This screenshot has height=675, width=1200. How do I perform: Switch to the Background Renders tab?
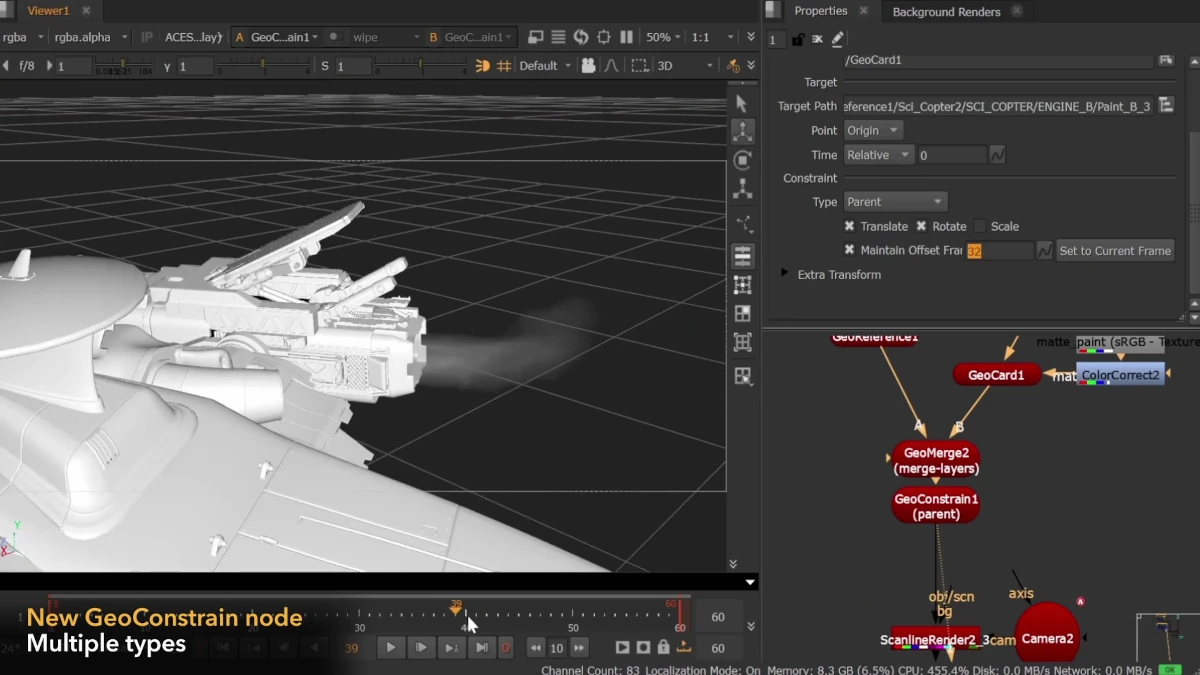click(x=946, y=12)
